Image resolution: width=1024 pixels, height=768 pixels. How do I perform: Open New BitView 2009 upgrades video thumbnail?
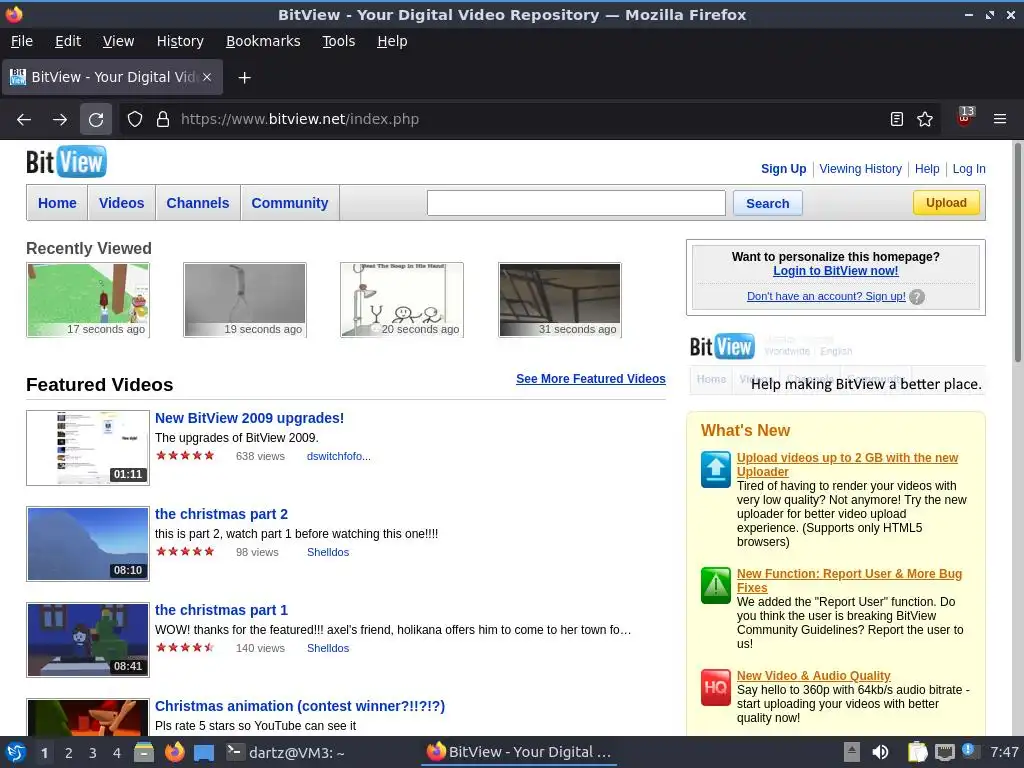[x=88, y=448]
